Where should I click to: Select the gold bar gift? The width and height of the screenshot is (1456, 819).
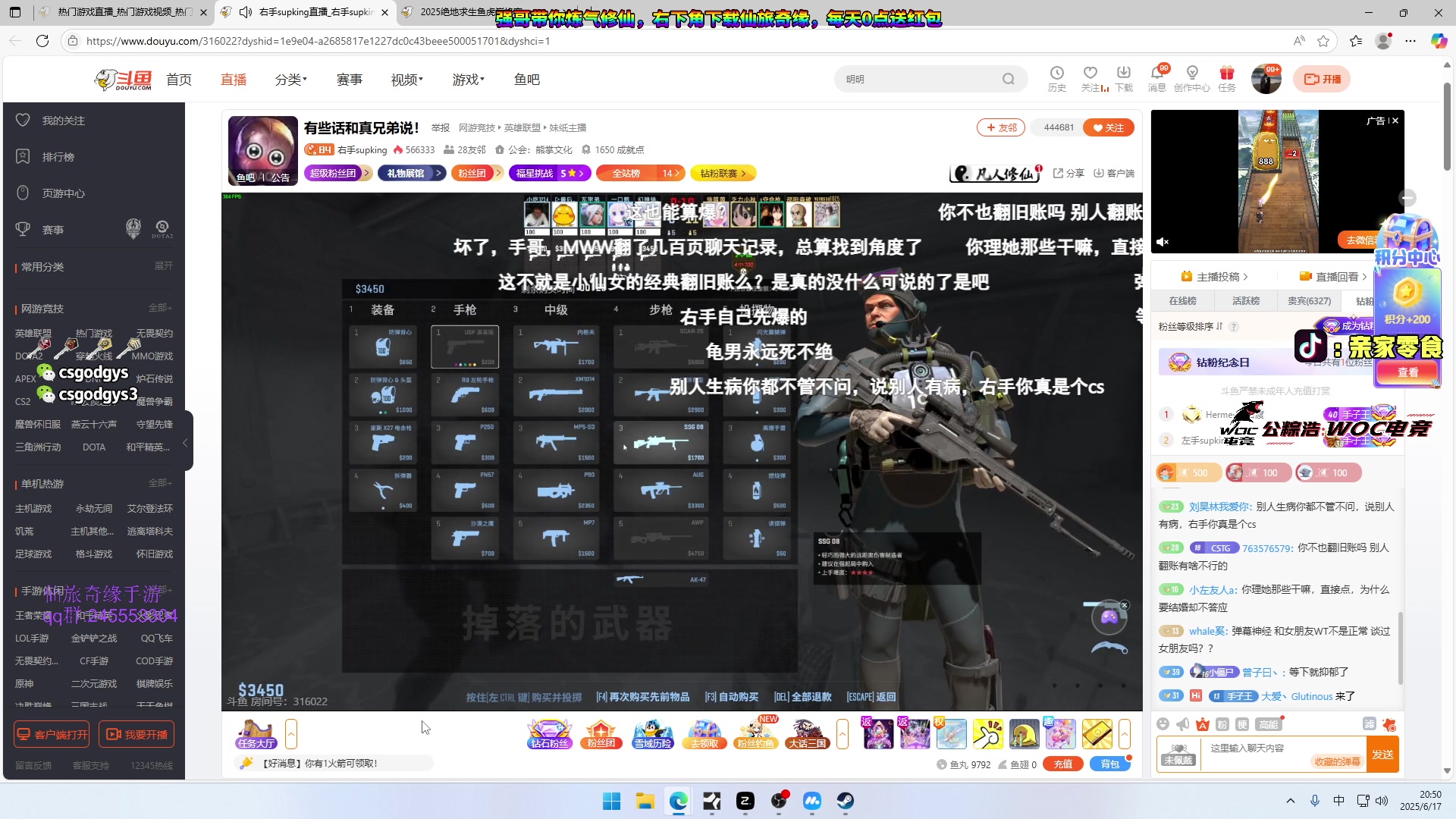point(1097,734)
